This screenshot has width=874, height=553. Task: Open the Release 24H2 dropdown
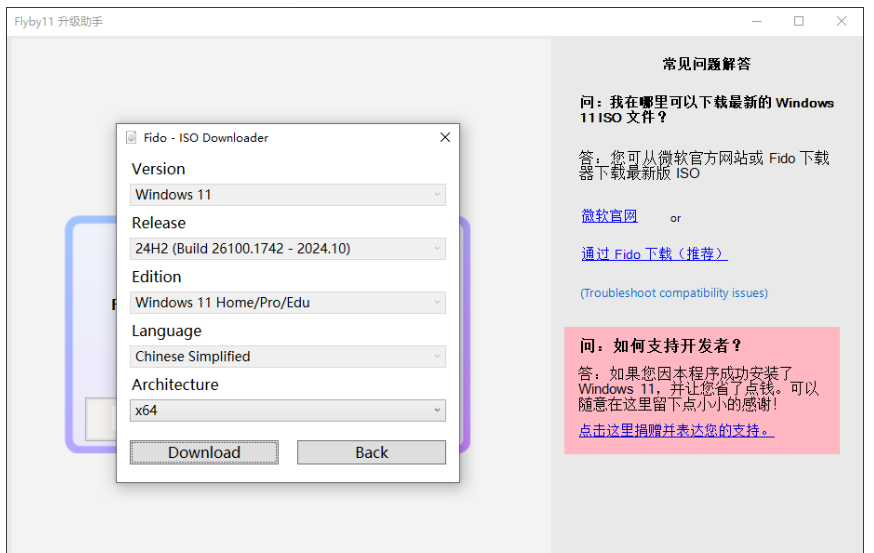[x=288, y=249]
